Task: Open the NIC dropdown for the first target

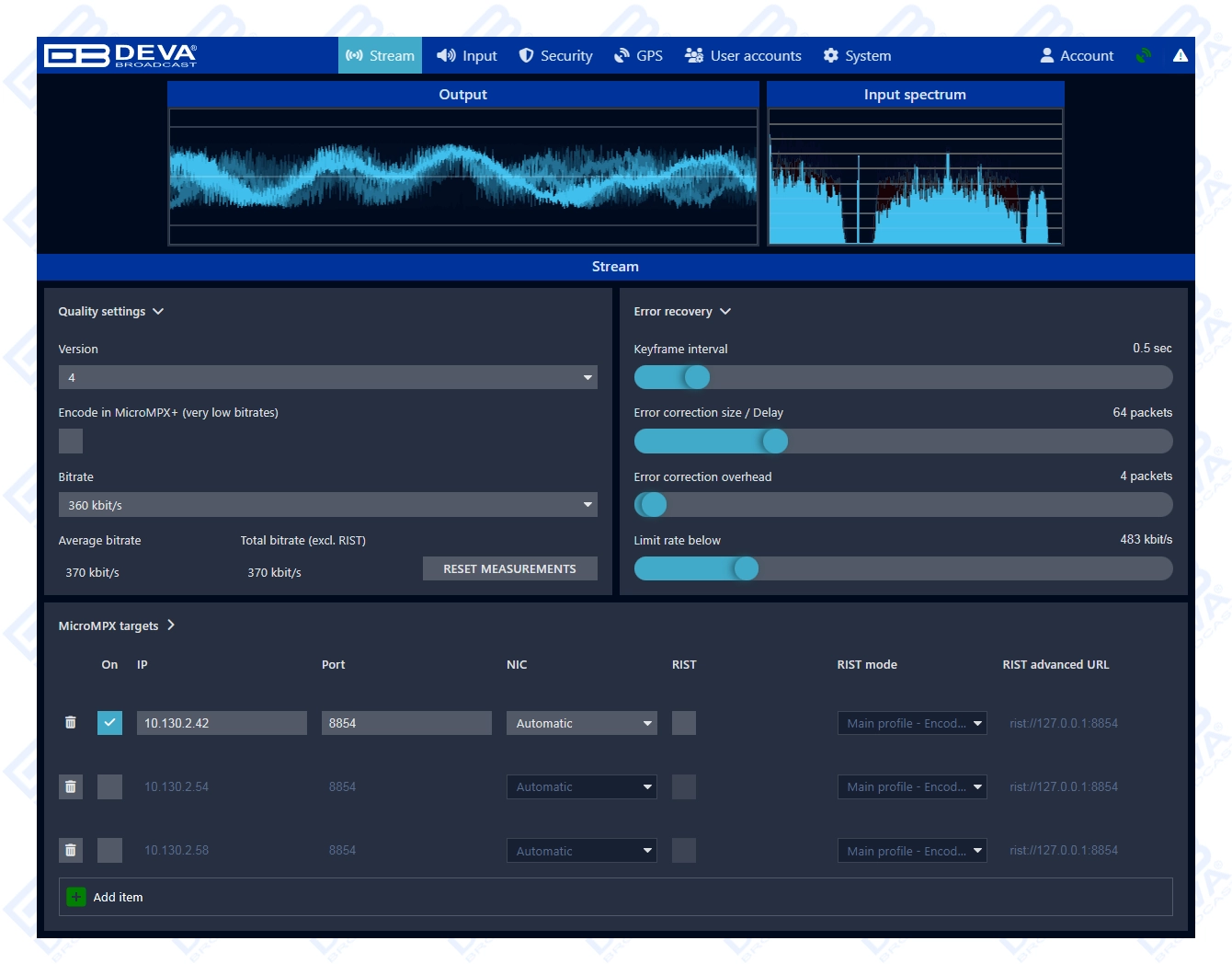Action: point(581,723)
